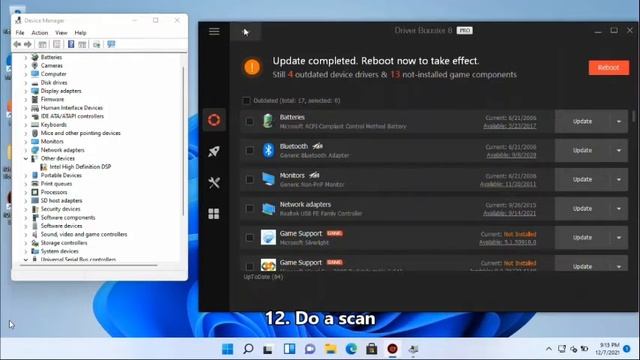This screenshot has height=360, width=640.
Task: Open the taskbar clock and date
Action: (607, 349)
